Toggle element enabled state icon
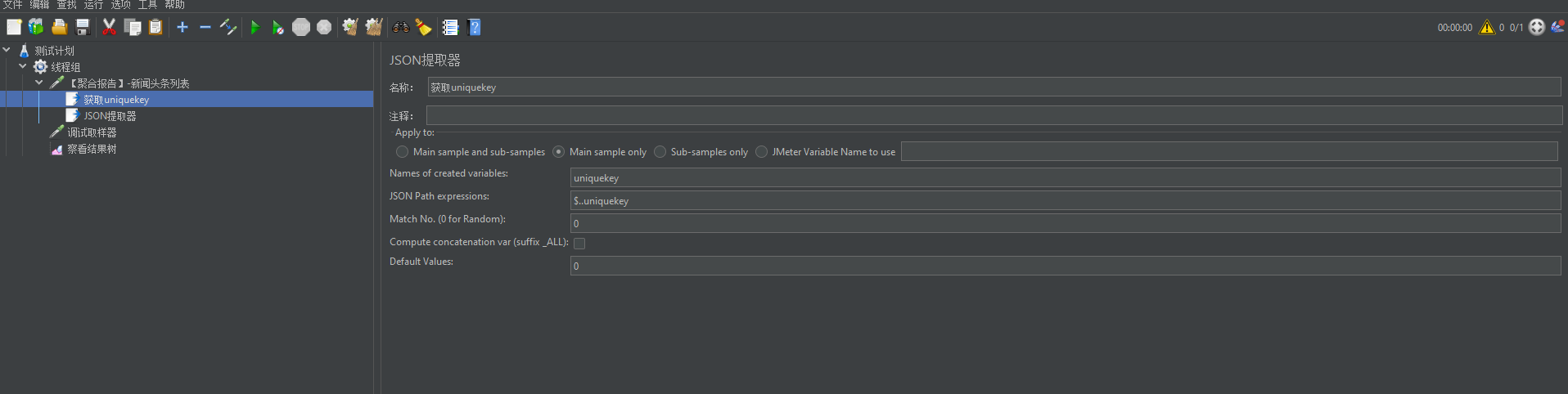This screenshot has height=394, width=1568. pos(228,27)
